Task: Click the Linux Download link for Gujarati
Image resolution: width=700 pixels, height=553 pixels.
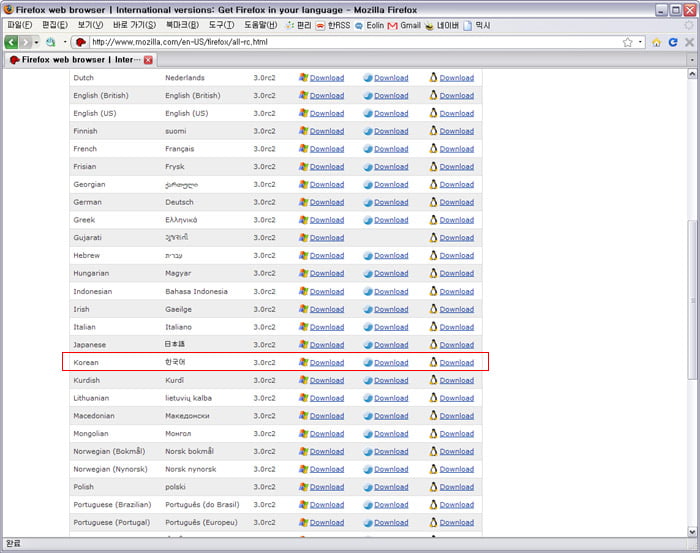Action: click(457, 238)
